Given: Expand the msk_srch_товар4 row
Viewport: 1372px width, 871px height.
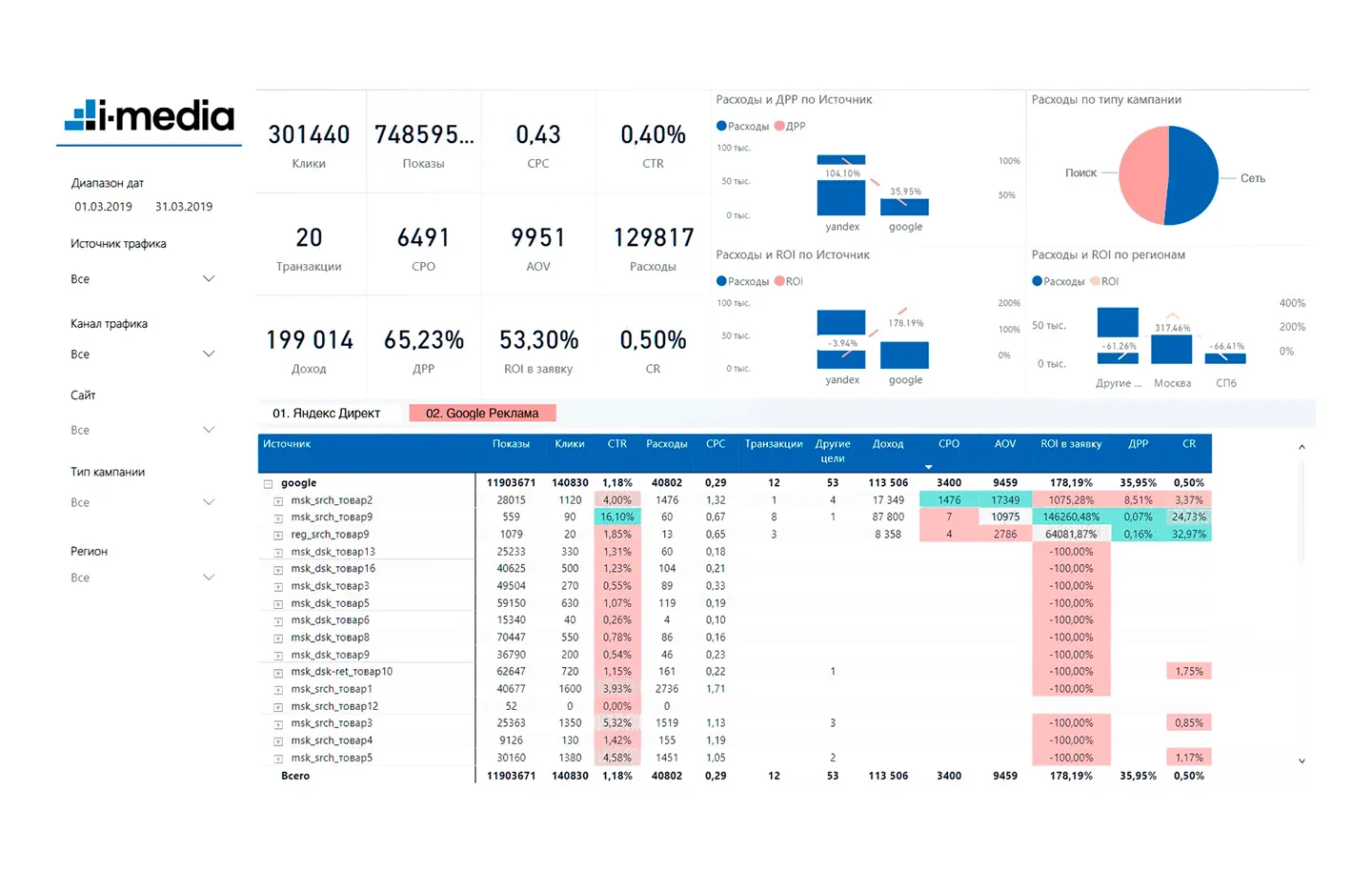Looking at the screenshot, I should click(x=278, y=741).
